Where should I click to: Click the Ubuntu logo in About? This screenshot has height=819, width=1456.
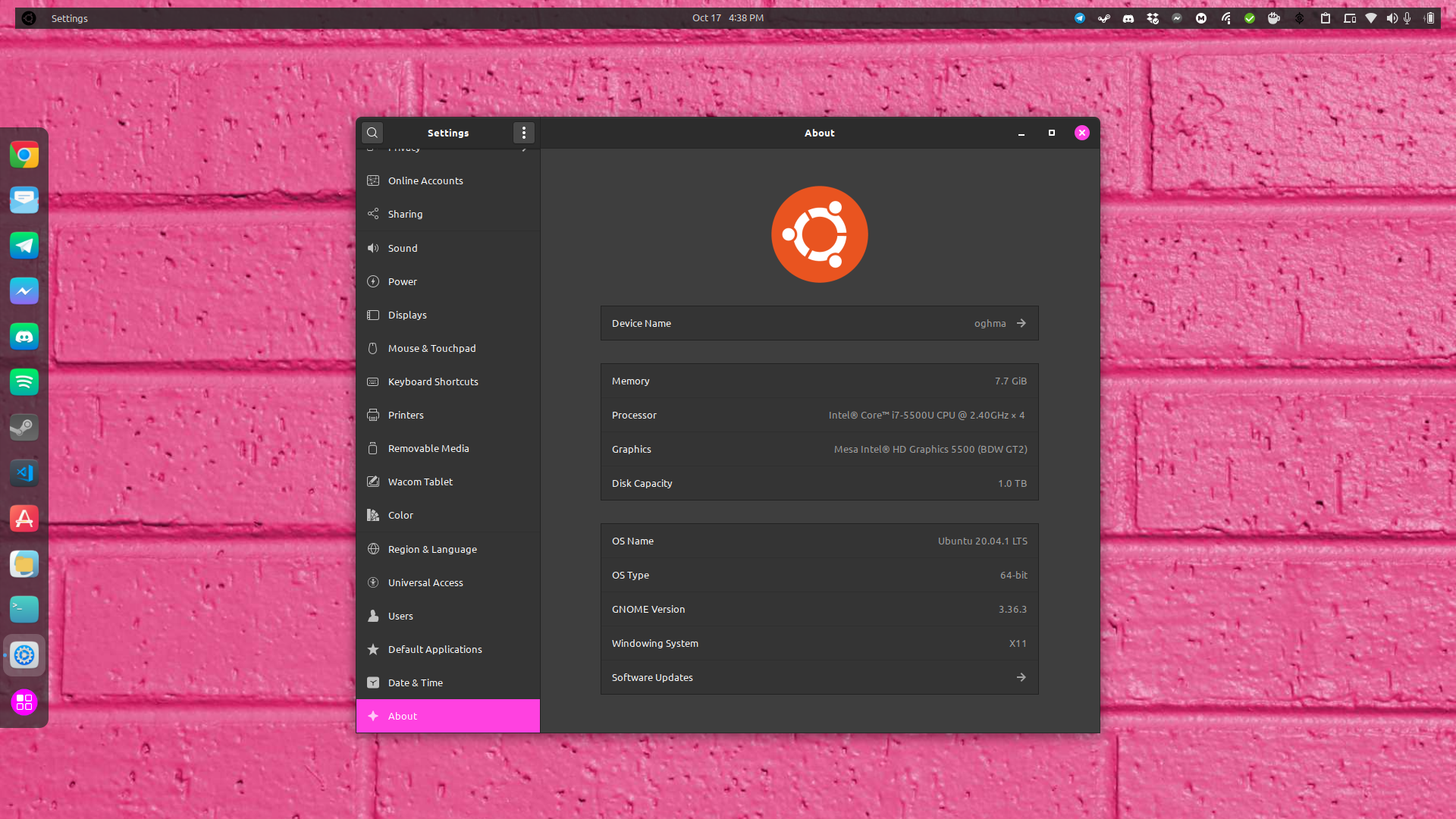(820, 234)
